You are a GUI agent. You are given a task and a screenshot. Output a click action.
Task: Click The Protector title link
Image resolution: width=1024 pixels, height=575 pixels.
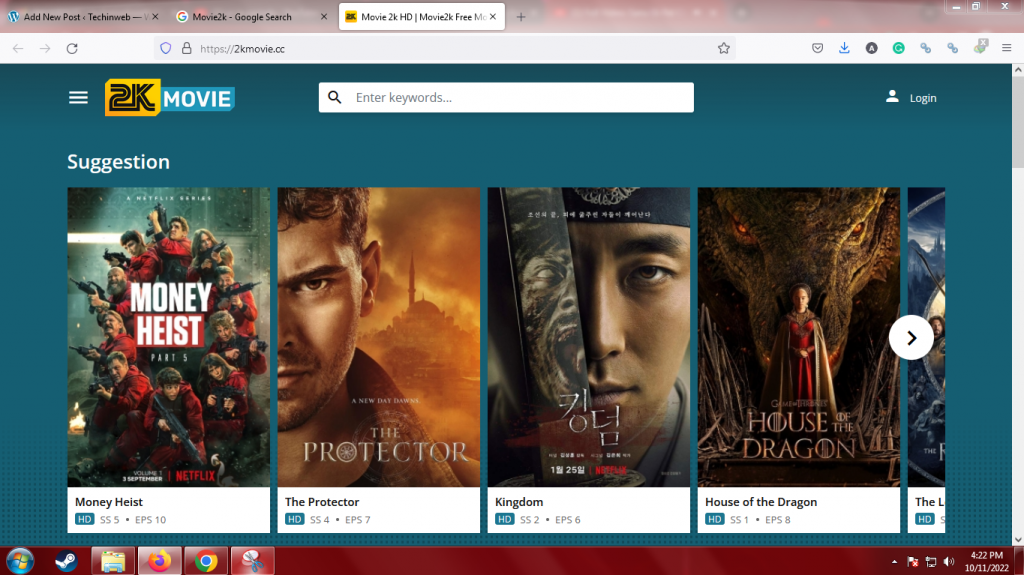322,502
